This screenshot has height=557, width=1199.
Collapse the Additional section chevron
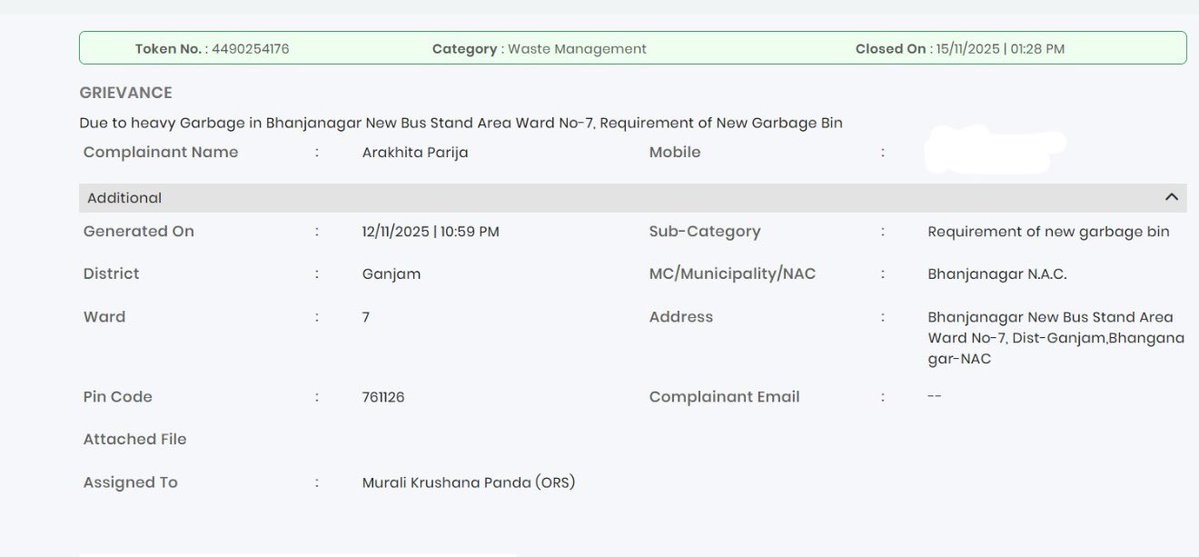pos(1171,197)
